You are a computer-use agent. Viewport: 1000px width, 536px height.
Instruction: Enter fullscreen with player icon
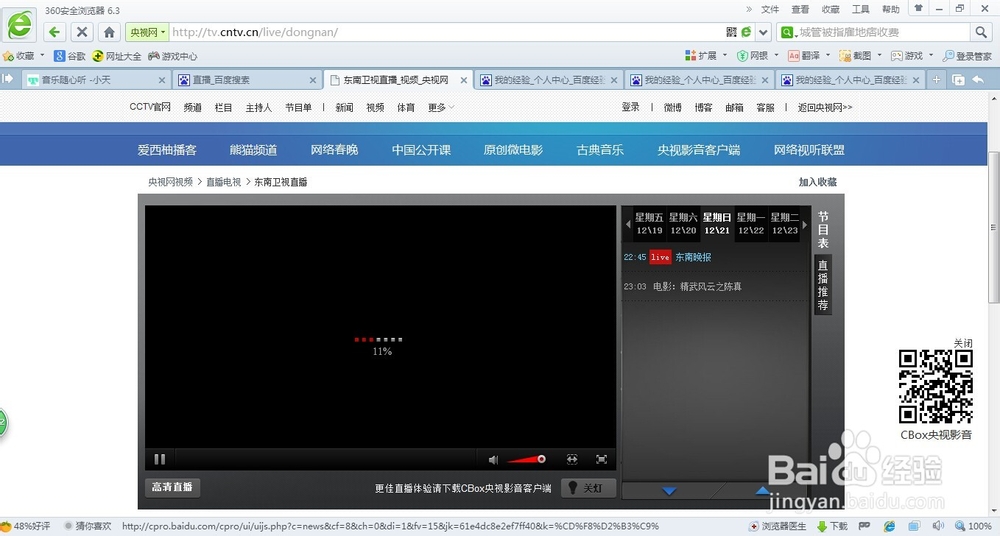coord(601,459)
